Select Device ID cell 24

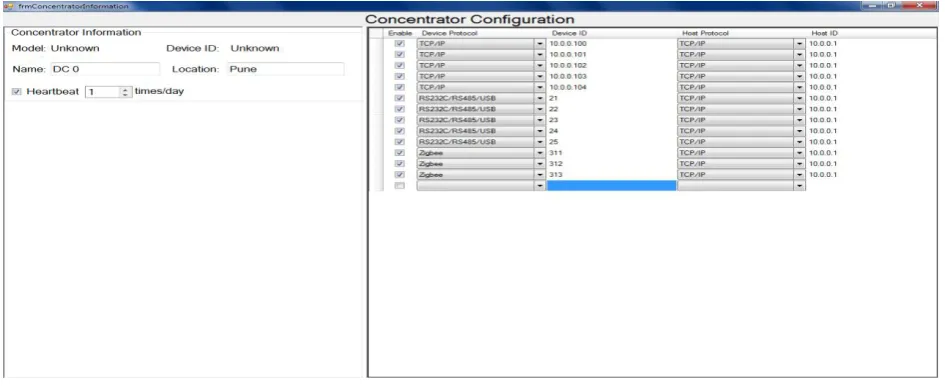point(611,131)
